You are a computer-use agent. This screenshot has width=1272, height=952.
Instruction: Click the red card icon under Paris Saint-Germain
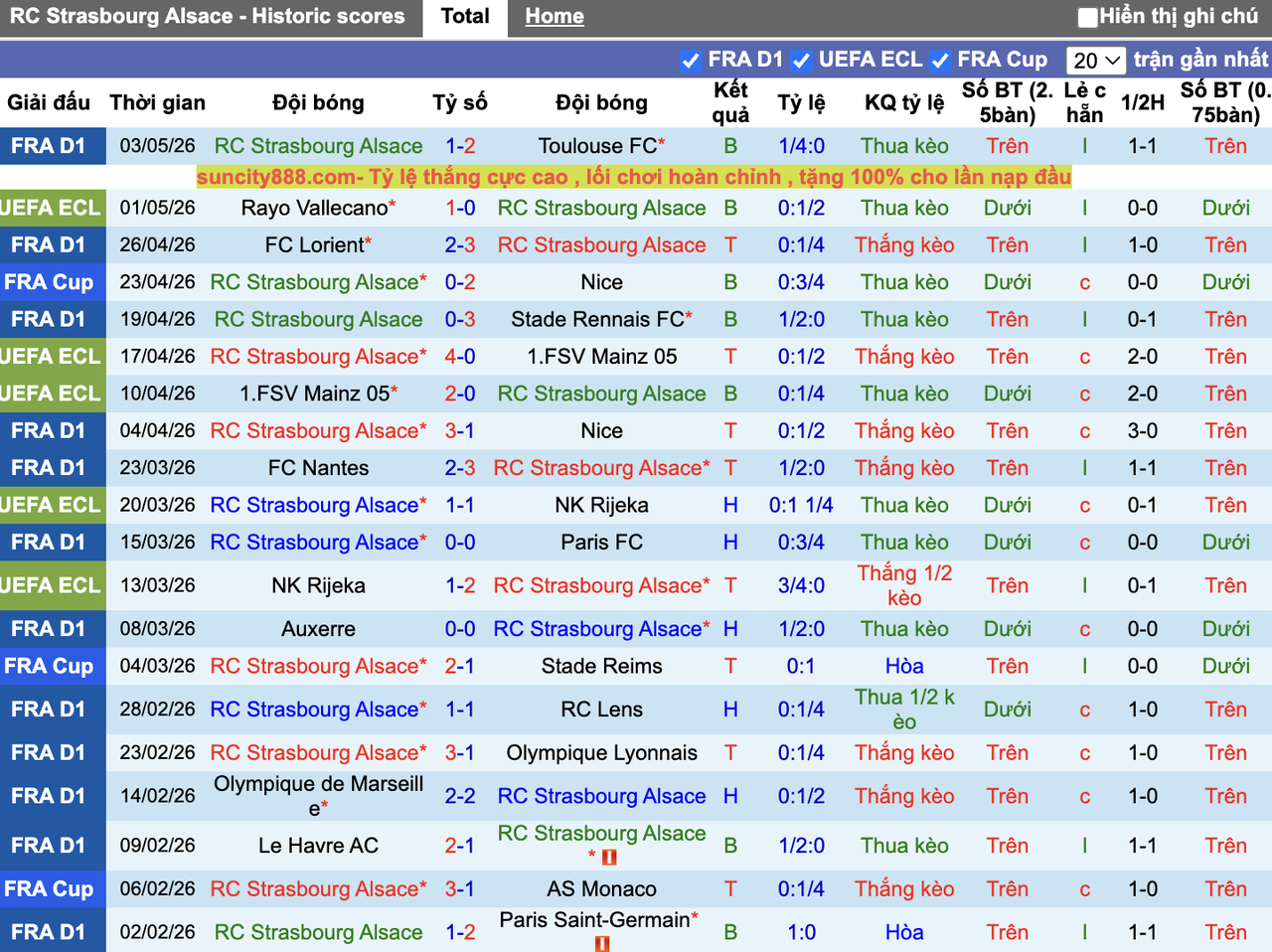pos(602,944)
